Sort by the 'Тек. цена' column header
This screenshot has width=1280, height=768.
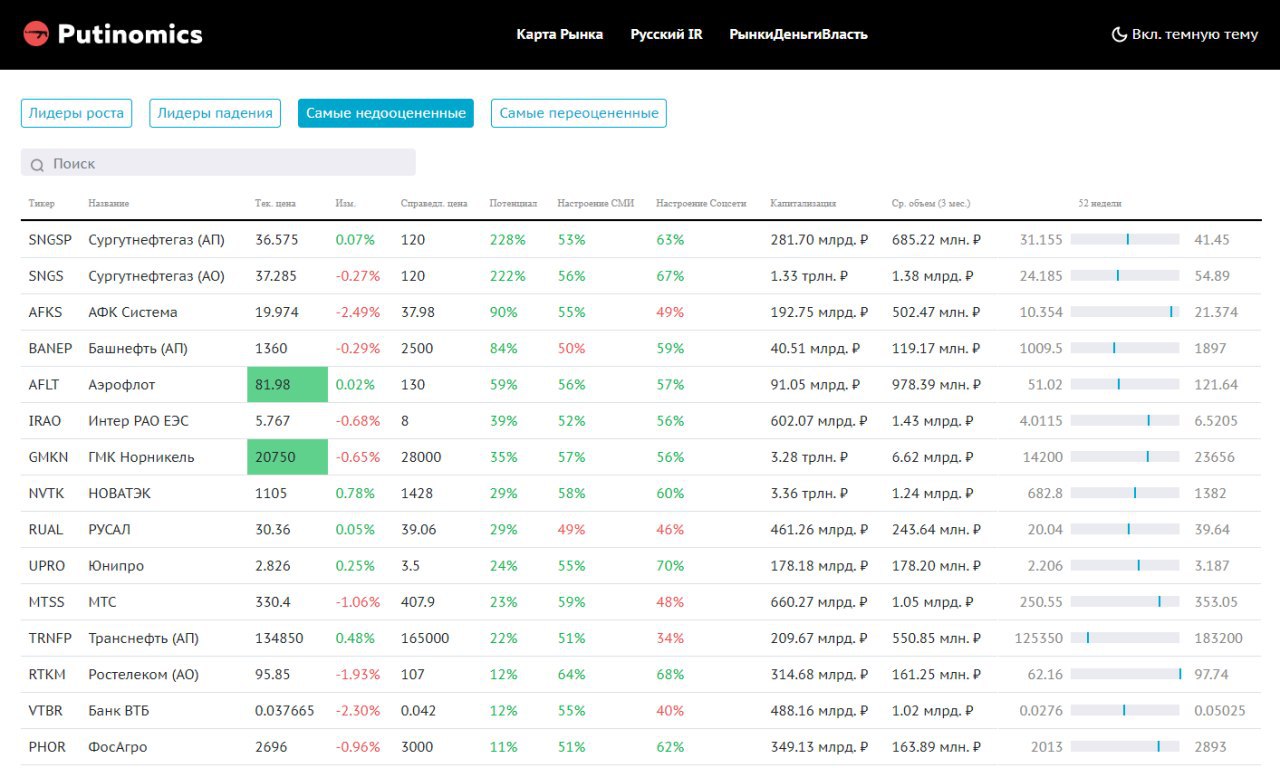[x=275, y=204]
